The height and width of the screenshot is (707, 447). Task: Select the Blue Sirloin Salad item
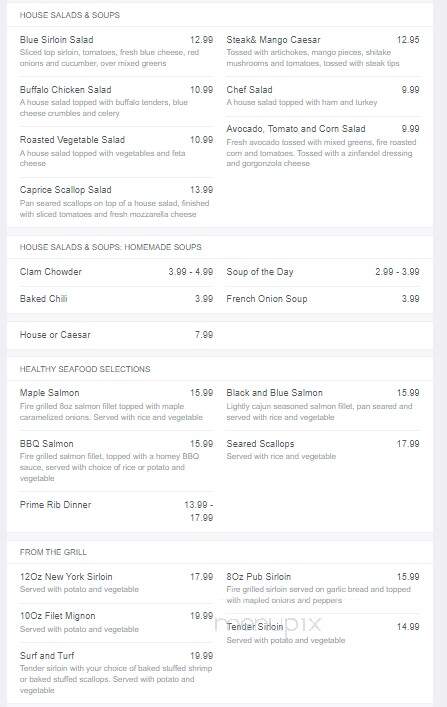click(x=116, y=51)
